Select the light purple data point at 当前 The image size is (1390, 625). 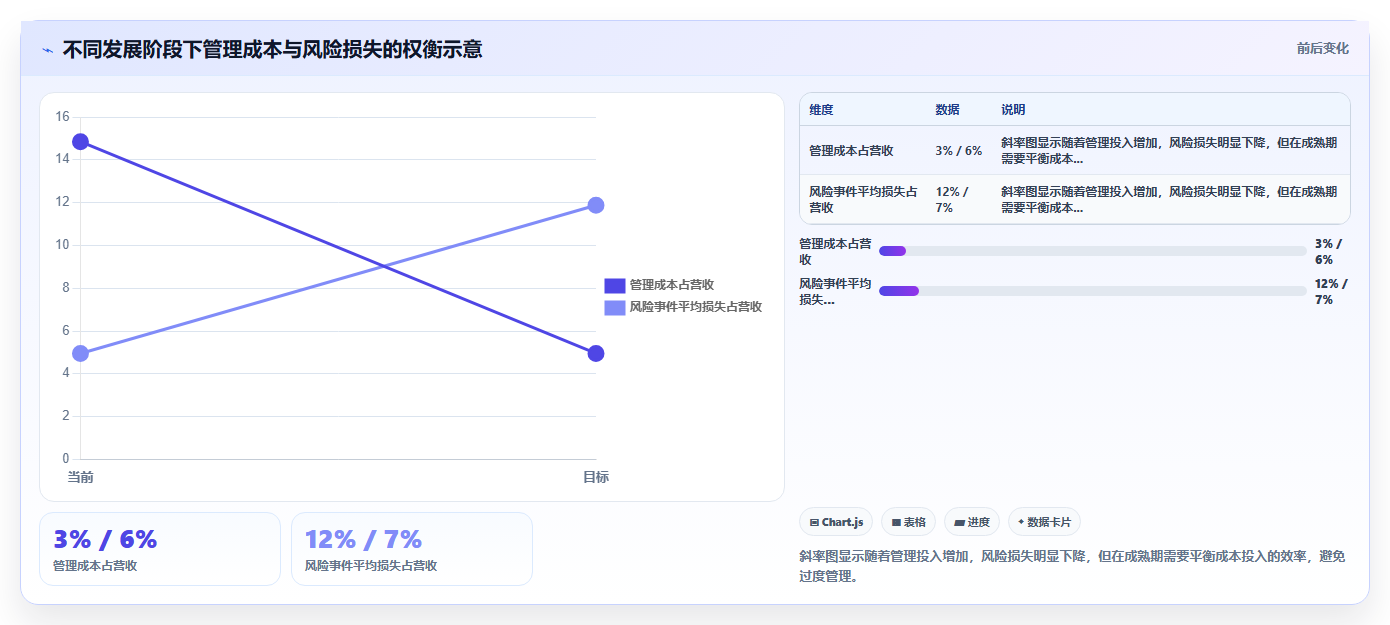click(81, 353)
